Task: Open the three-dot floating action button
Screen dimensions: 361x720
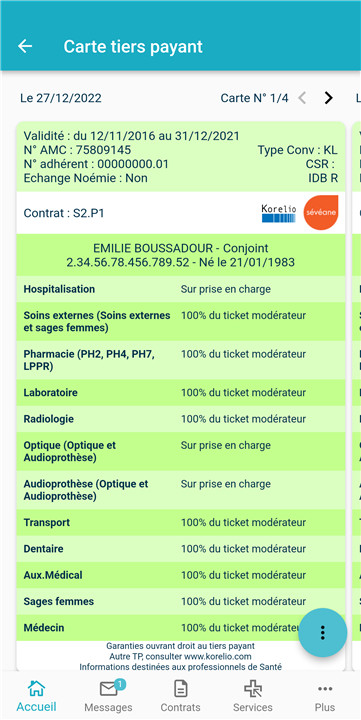Action: [x=322, y=632]
